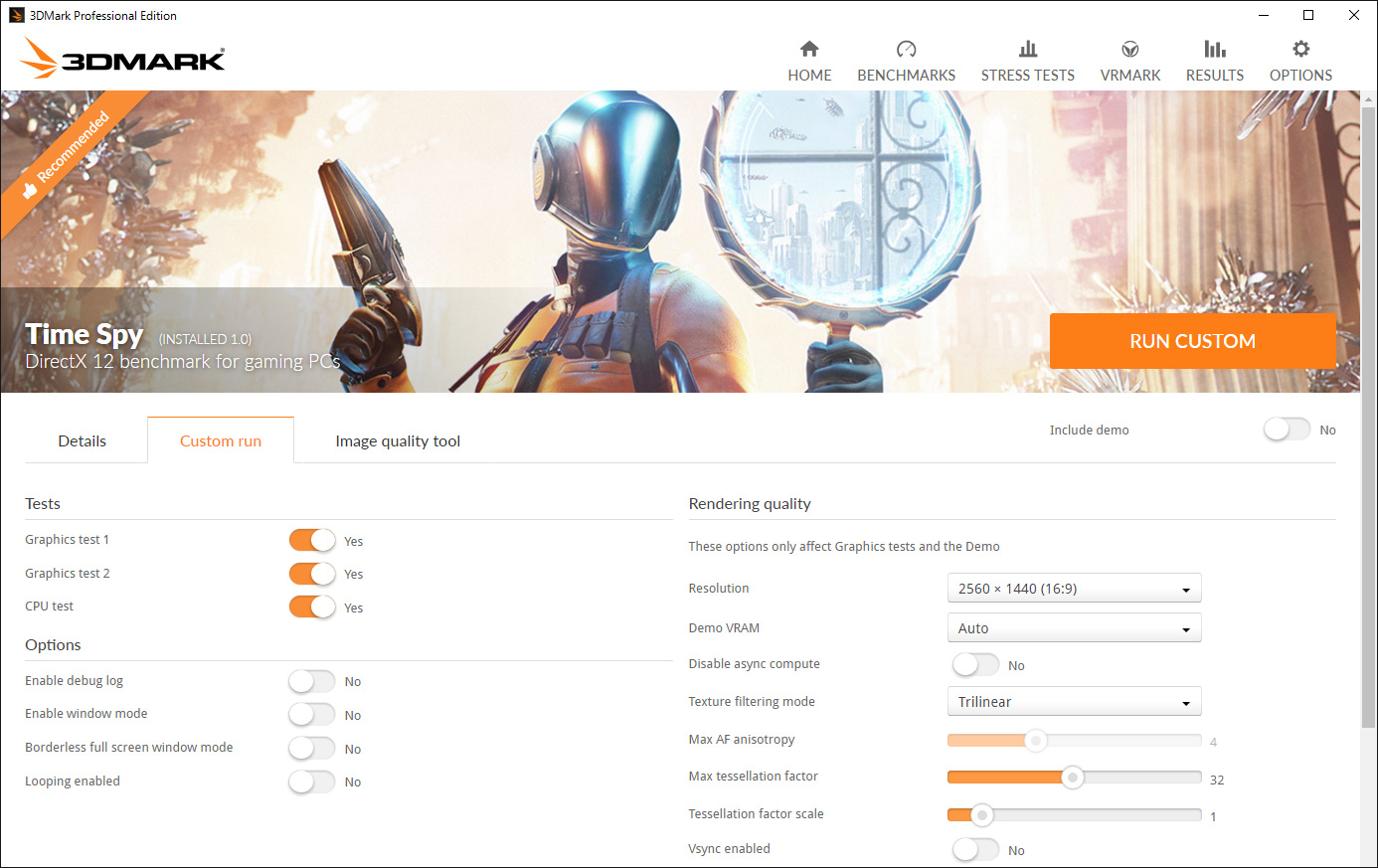Click the 'Looping enabled' label

click(73, 781)
